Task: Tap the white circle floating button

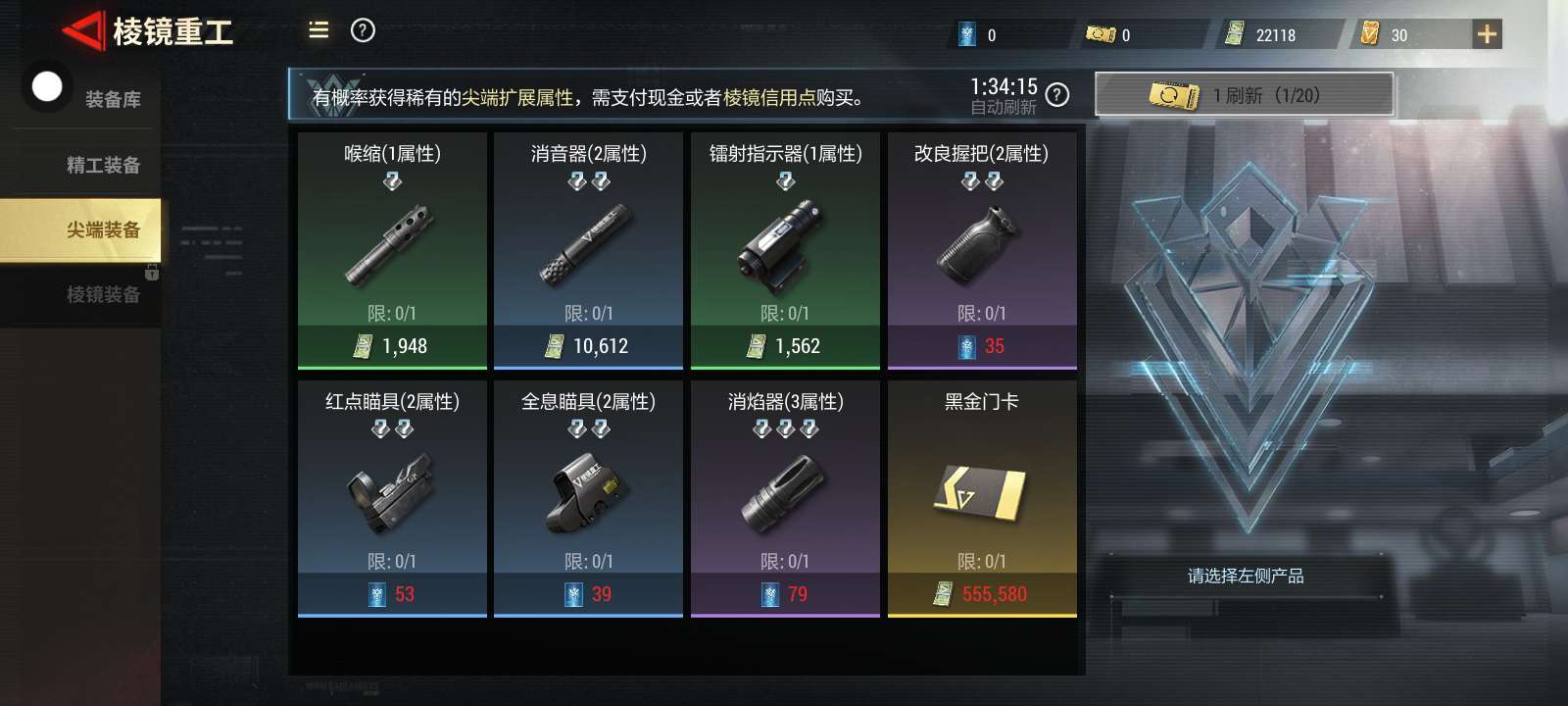Action: (x=47, y=87)
